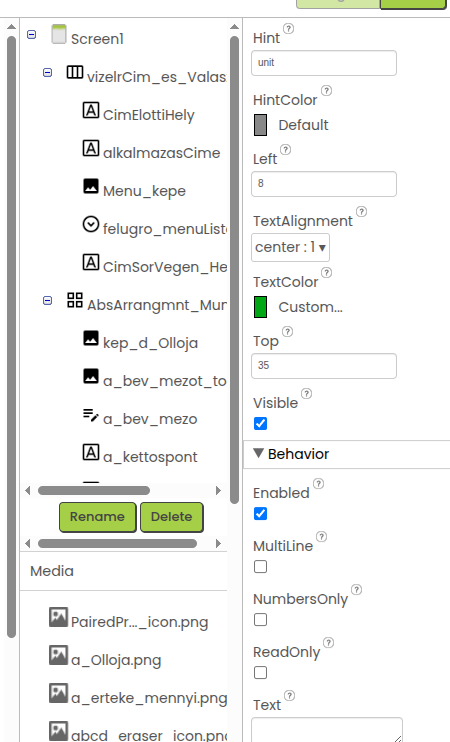This screenshot has height=742, width=450.
Task: Uncheck the Visible checkbox
Action: pyautogui.click(x=261, y=424)
